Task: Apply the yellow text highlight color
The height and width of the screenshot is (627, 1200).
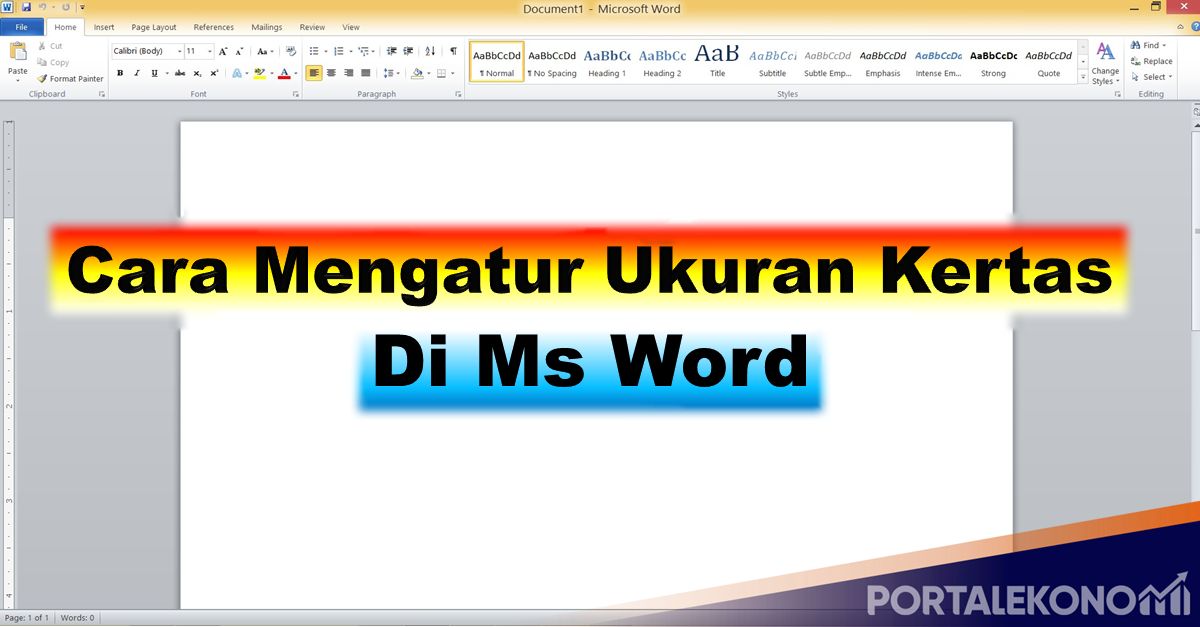Action: point(260,73)
